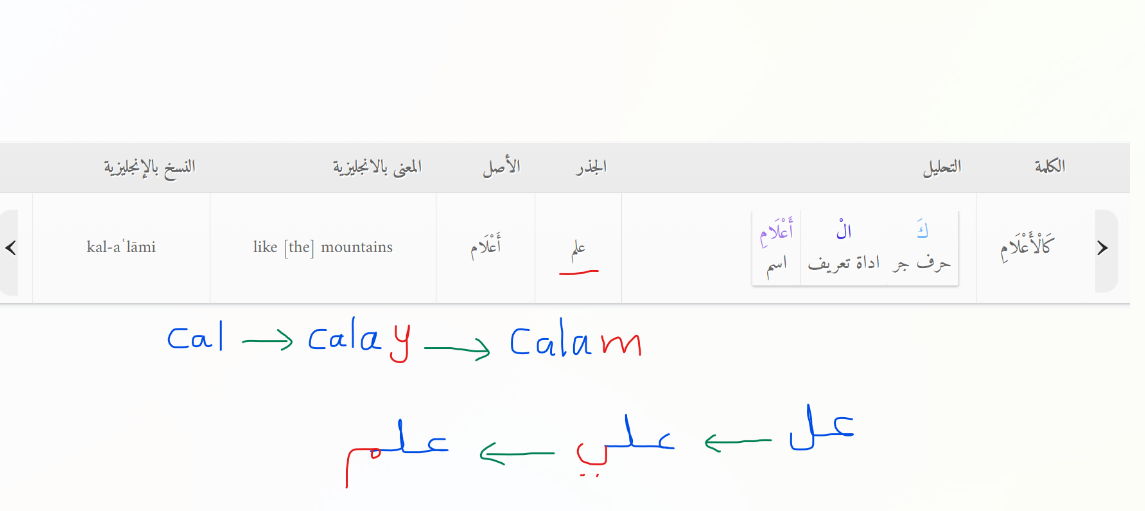The image size is (1145, 511).
Task: Click the word كَالْأَعْلَامِ in the first cell
Action: click(1026, 247)
